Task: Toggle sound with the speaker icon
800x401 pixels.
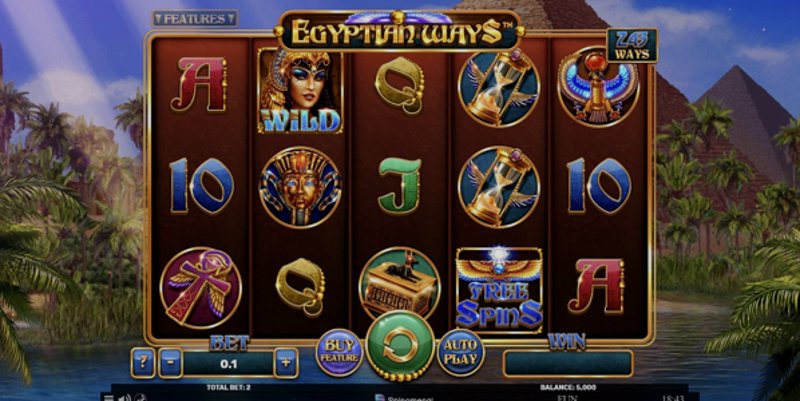Action: pyautogui.click(x=124, y=397)
